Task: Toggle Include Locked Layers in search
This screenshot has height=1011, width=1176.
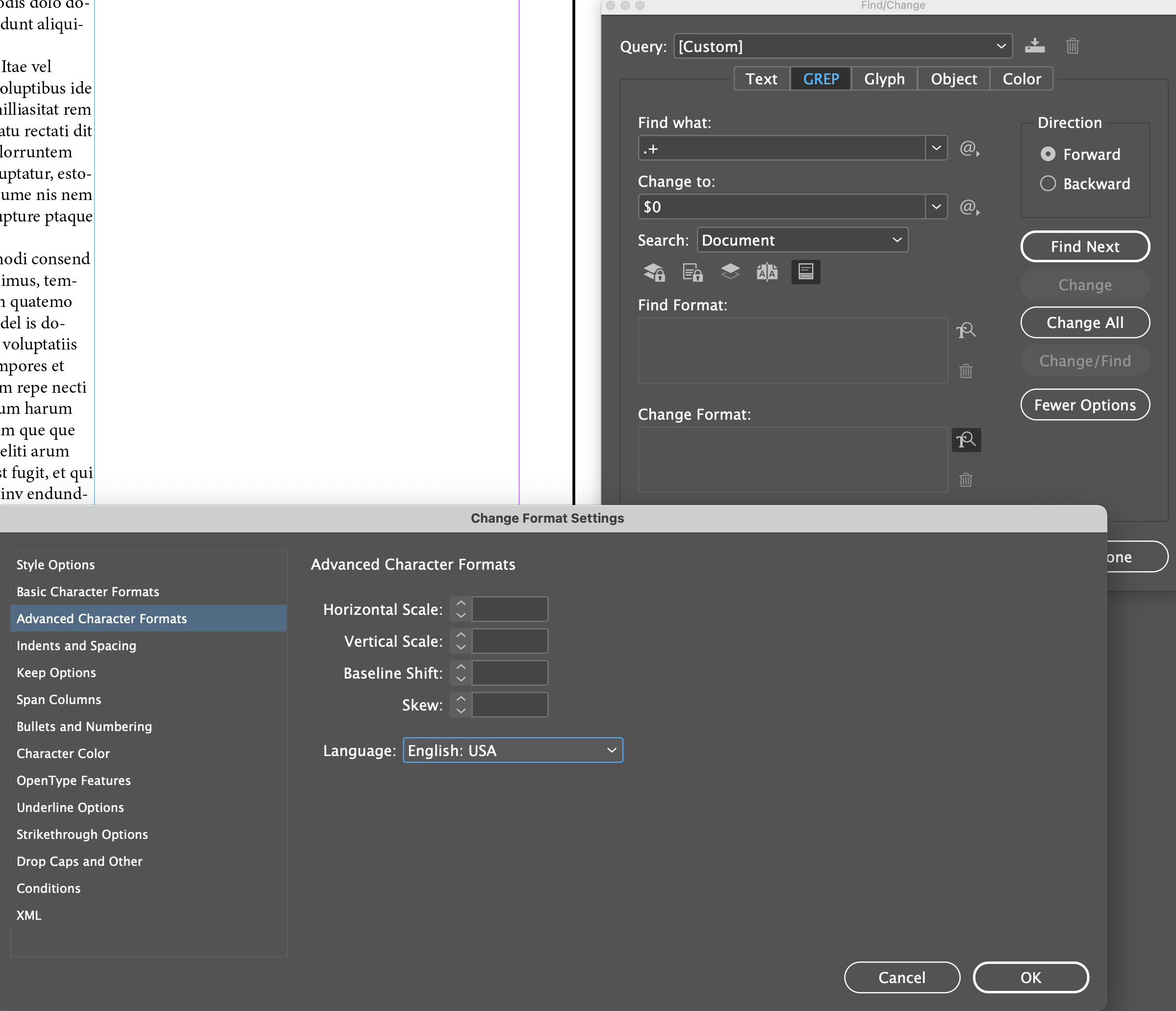Action: point(654,272)
